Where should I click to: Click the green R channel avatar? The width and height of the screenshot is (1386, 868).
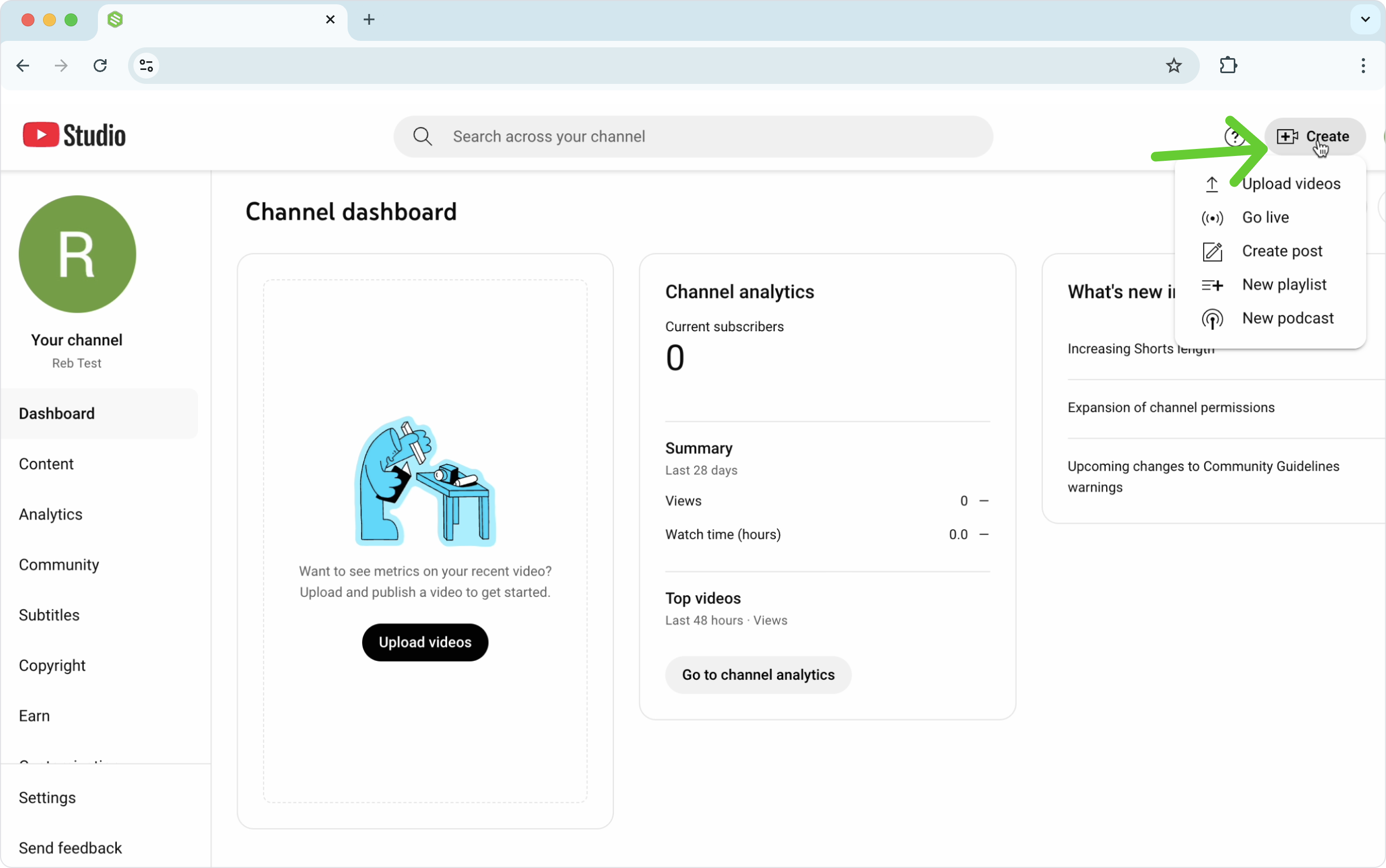(x=77, y=254)
